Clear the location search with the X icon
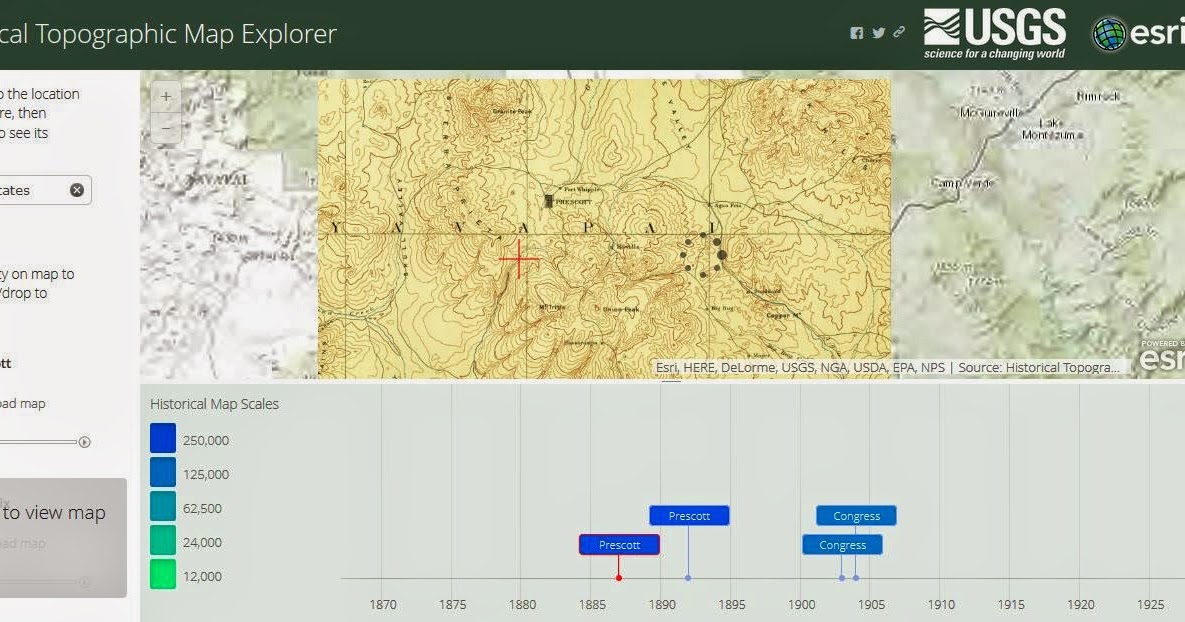Screen dimensions: 1185x622 tap(77, 190)
